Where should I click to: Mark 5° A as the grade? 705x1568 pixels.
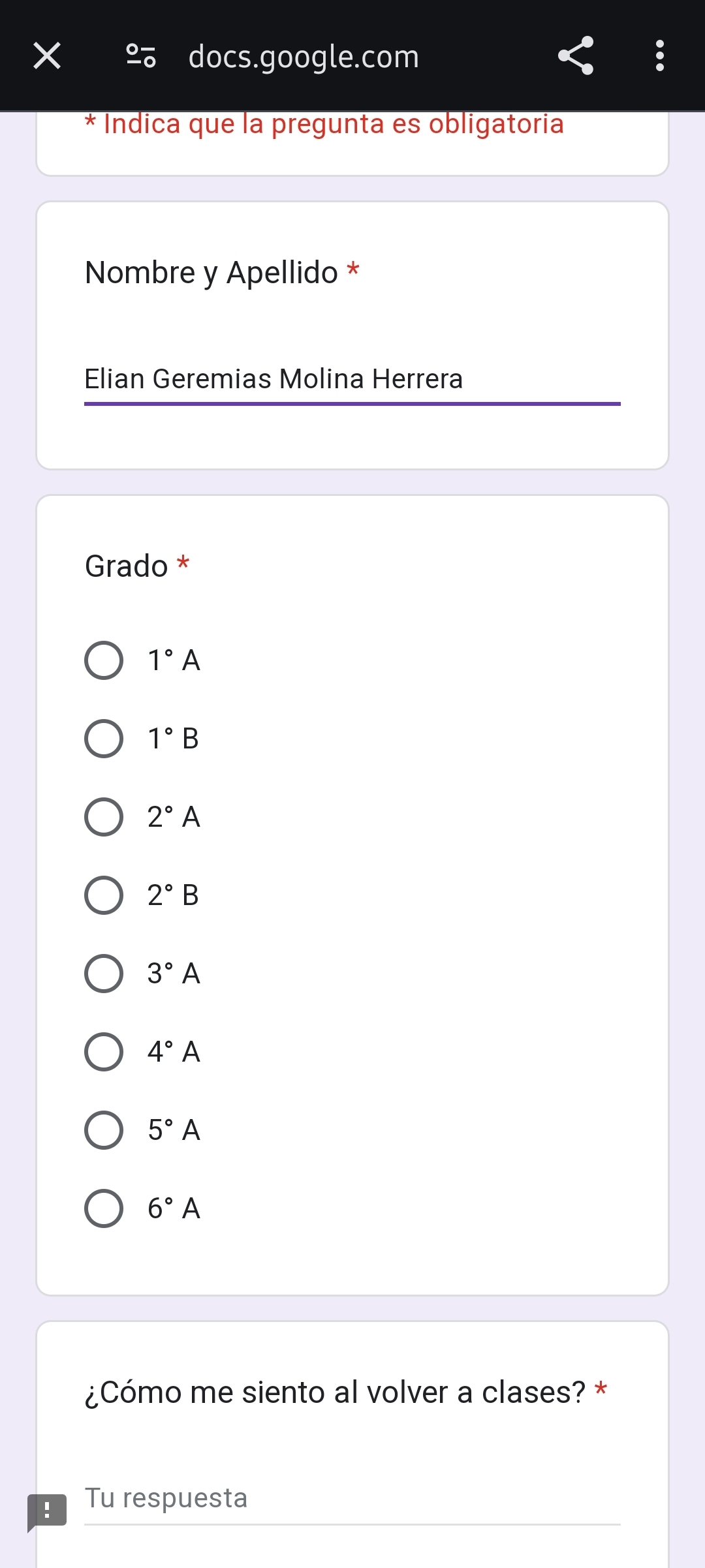pyautogui.click(x=104, y=1130)
